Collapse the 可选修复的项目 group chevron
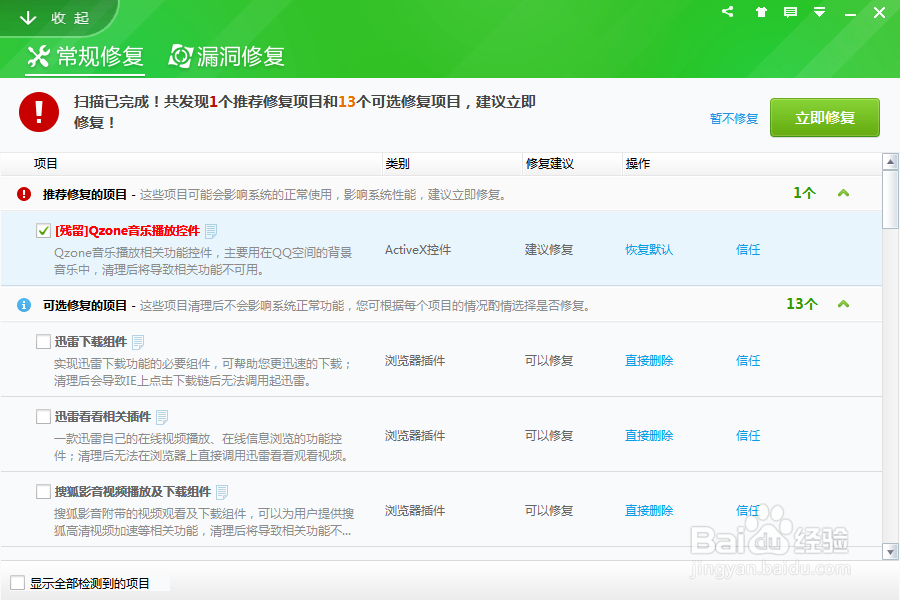Image resolution: width=900 pixels, height=600 pixels. tap(843, 304)
